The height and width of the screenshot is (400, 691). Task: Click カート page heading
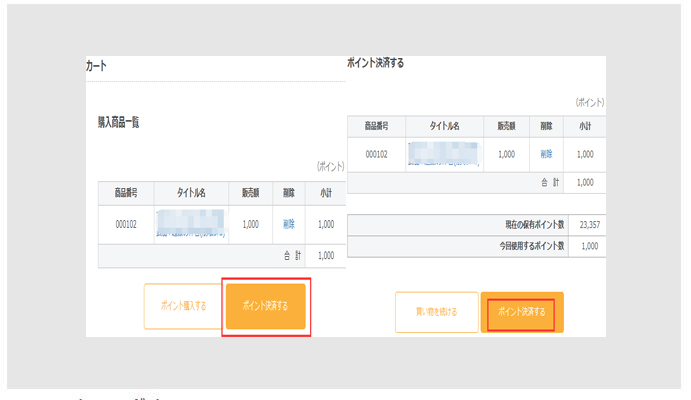click(x=96, y=66)
